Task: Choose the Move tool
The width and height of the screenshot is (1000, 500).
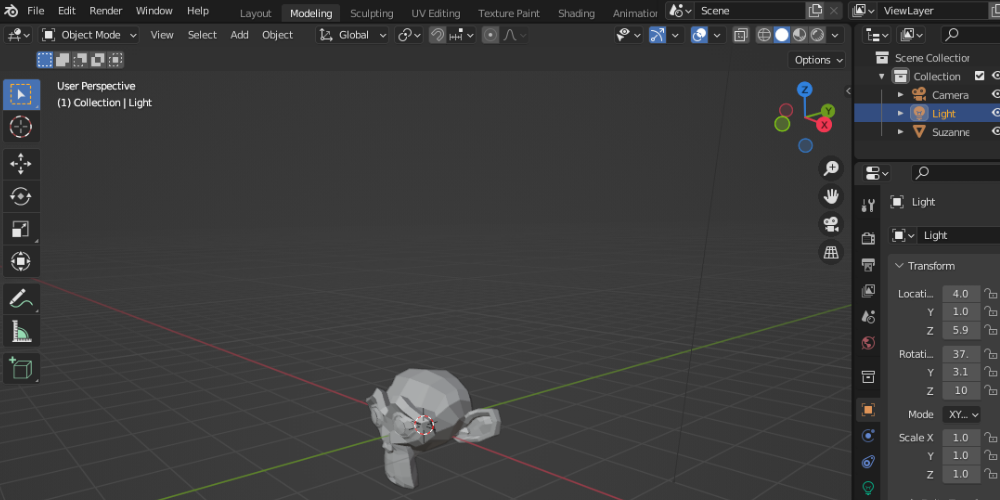Action: point(21,164)
